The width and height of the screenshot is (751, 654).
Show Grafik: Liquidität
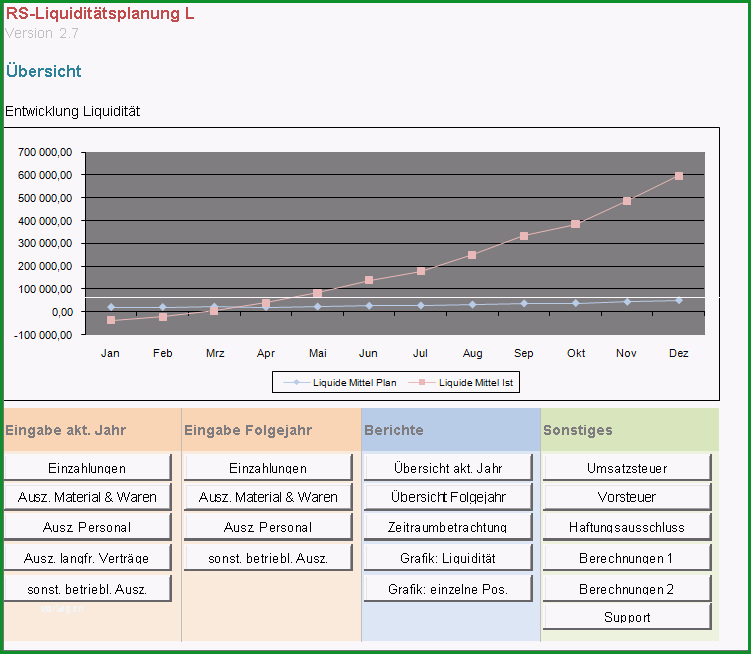click(x=448, y=558)
